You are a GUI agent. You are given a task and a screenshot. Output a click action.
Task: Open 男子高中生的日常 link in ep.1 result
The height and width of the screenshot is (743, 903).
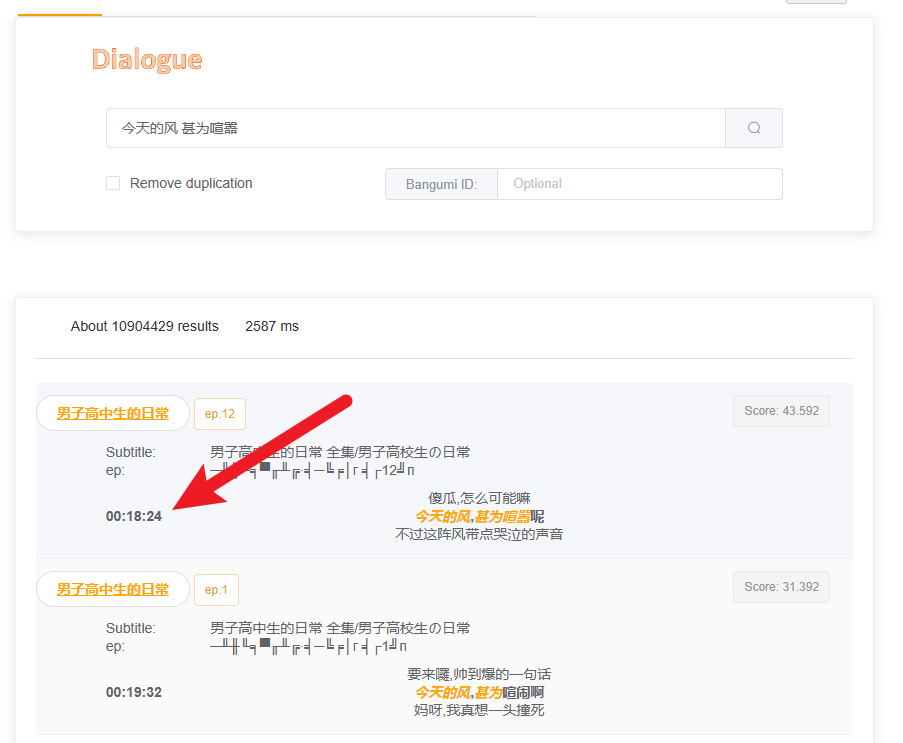[x=113, y=589]
